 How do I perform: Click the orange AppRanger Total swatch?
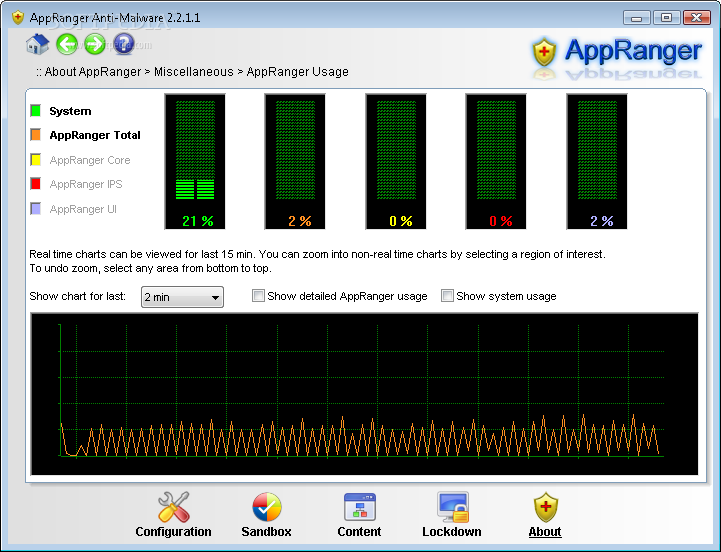click(35, 135)
